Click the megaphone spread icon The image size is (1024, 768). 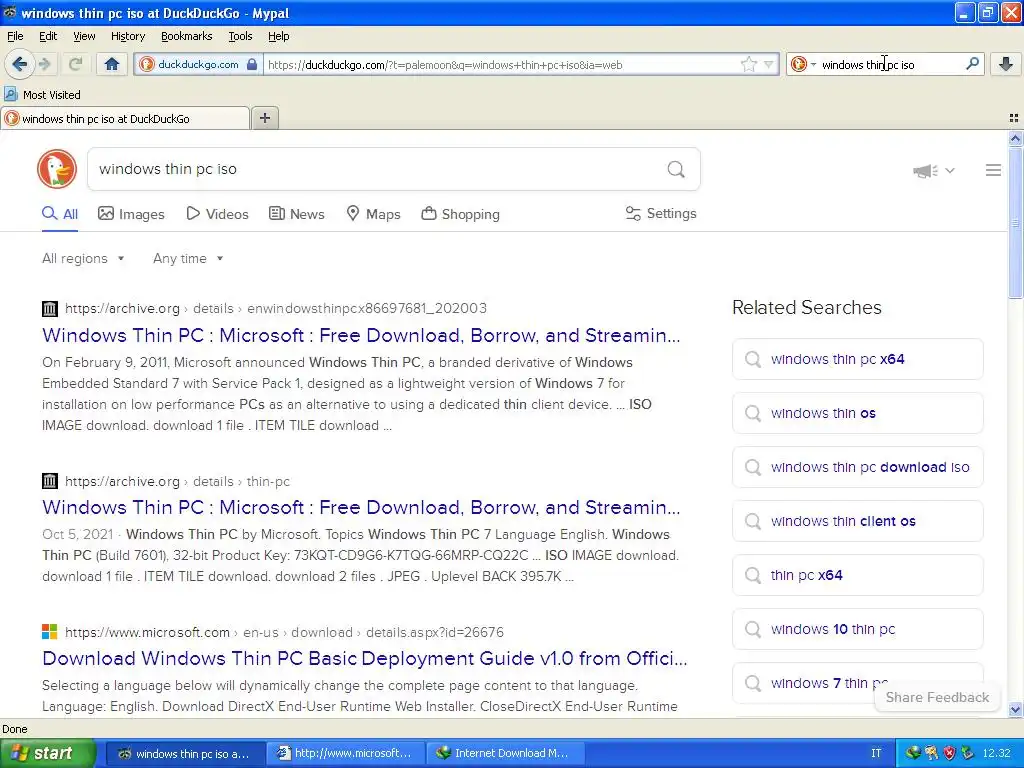pos(925,170)
